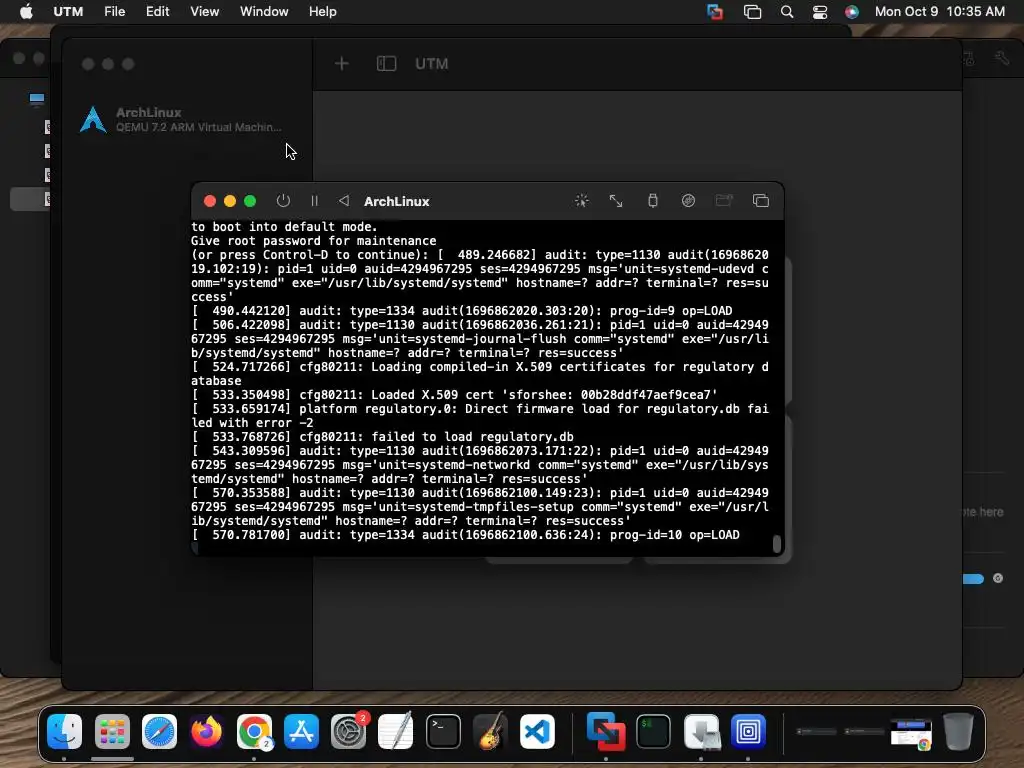This screenshot has width=1024, height=768.
Task: Switch to UTM app in the Dock
Action: point(748,731)
